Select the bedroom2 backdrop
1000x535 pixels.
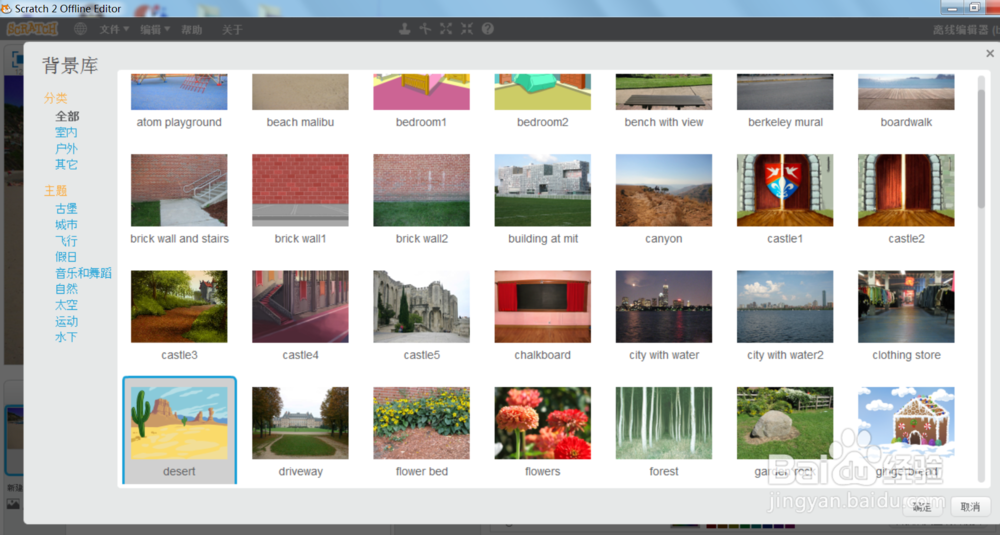tap(543, 101)
